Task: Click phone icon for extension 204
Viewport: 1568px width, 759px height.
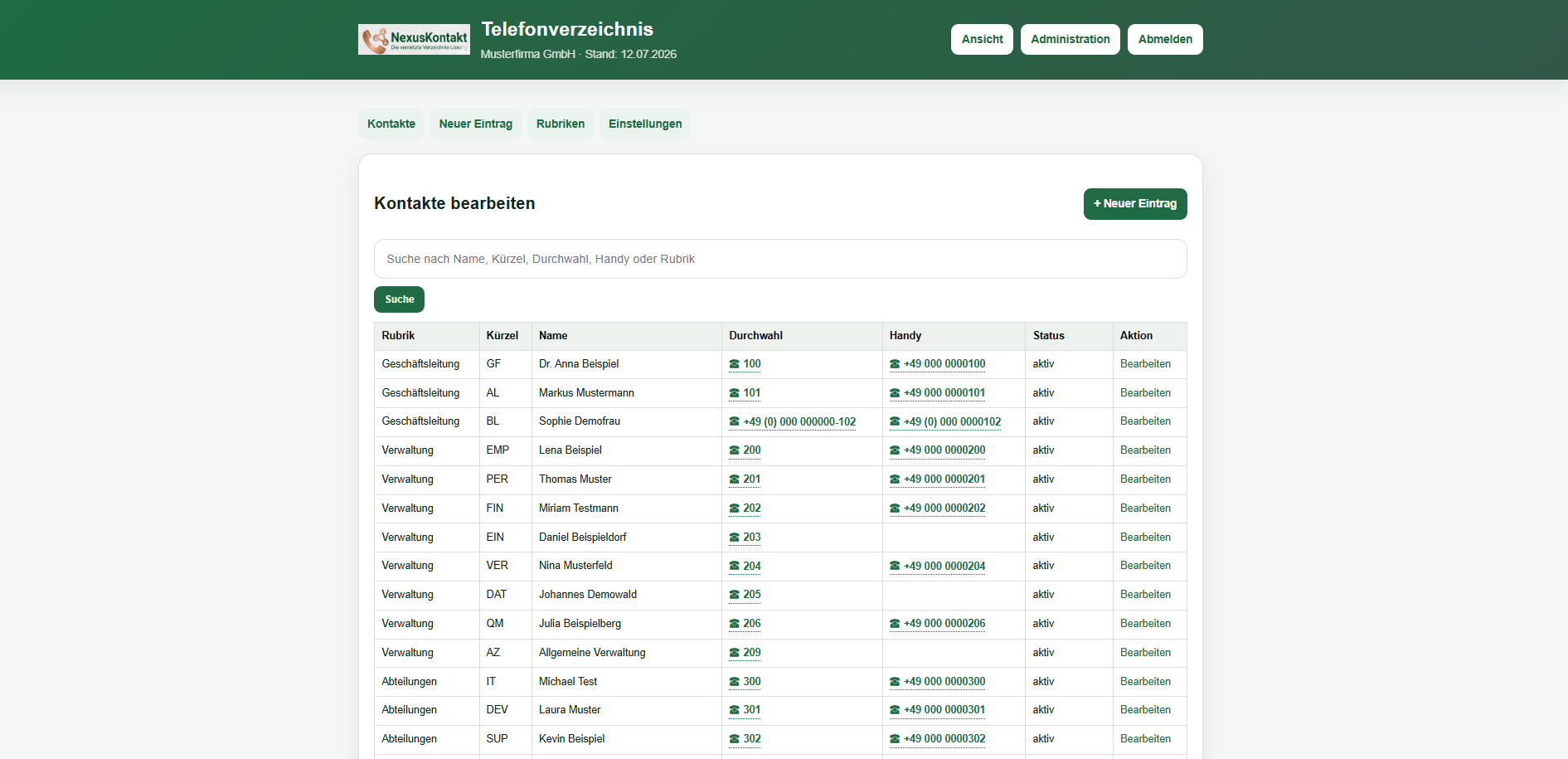Action: pyautogui.click(x=734, y=567)
